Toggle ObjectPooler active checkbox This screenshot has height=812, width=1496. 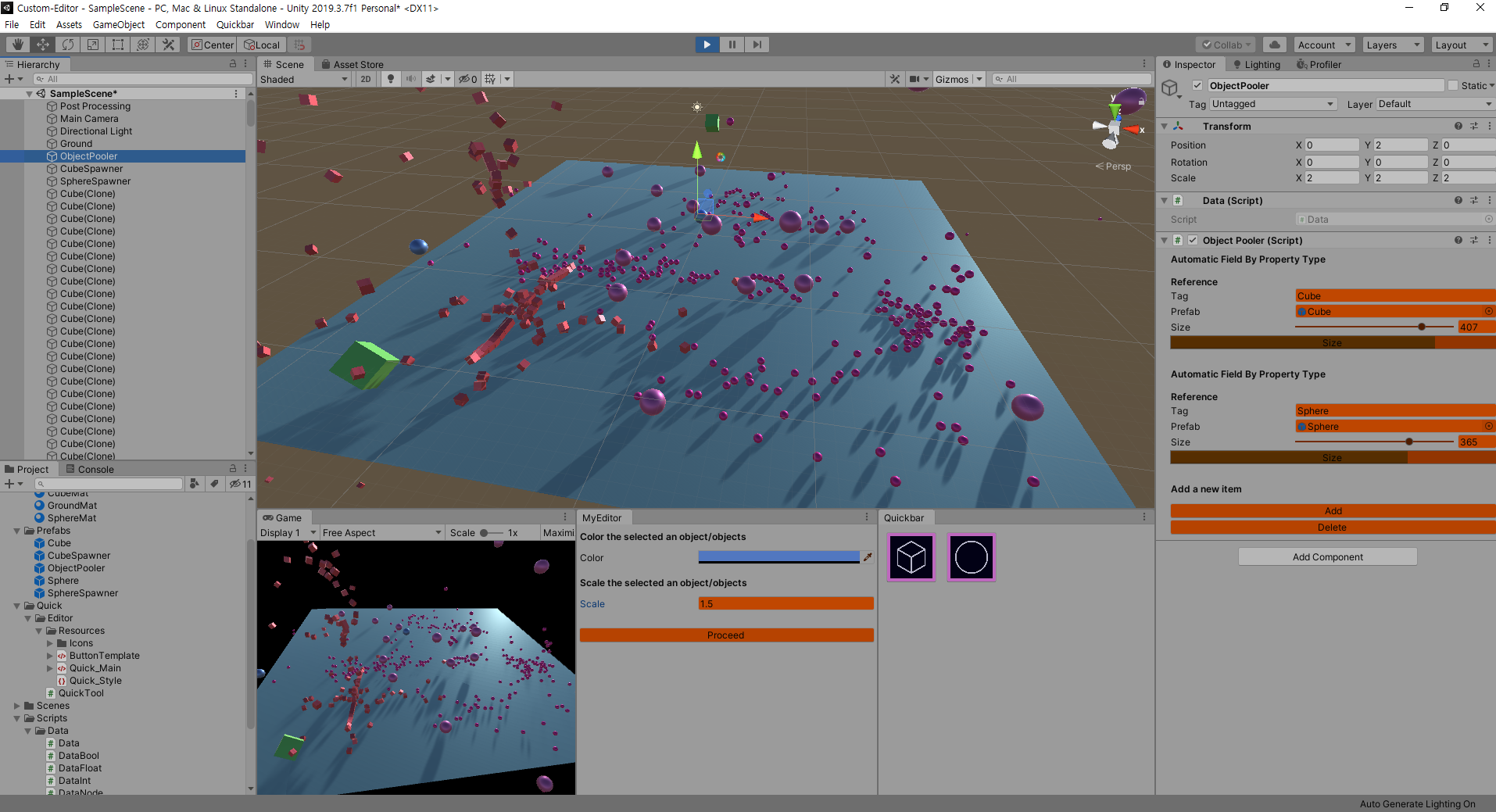pyautogui.click(x=1197, y=85)
